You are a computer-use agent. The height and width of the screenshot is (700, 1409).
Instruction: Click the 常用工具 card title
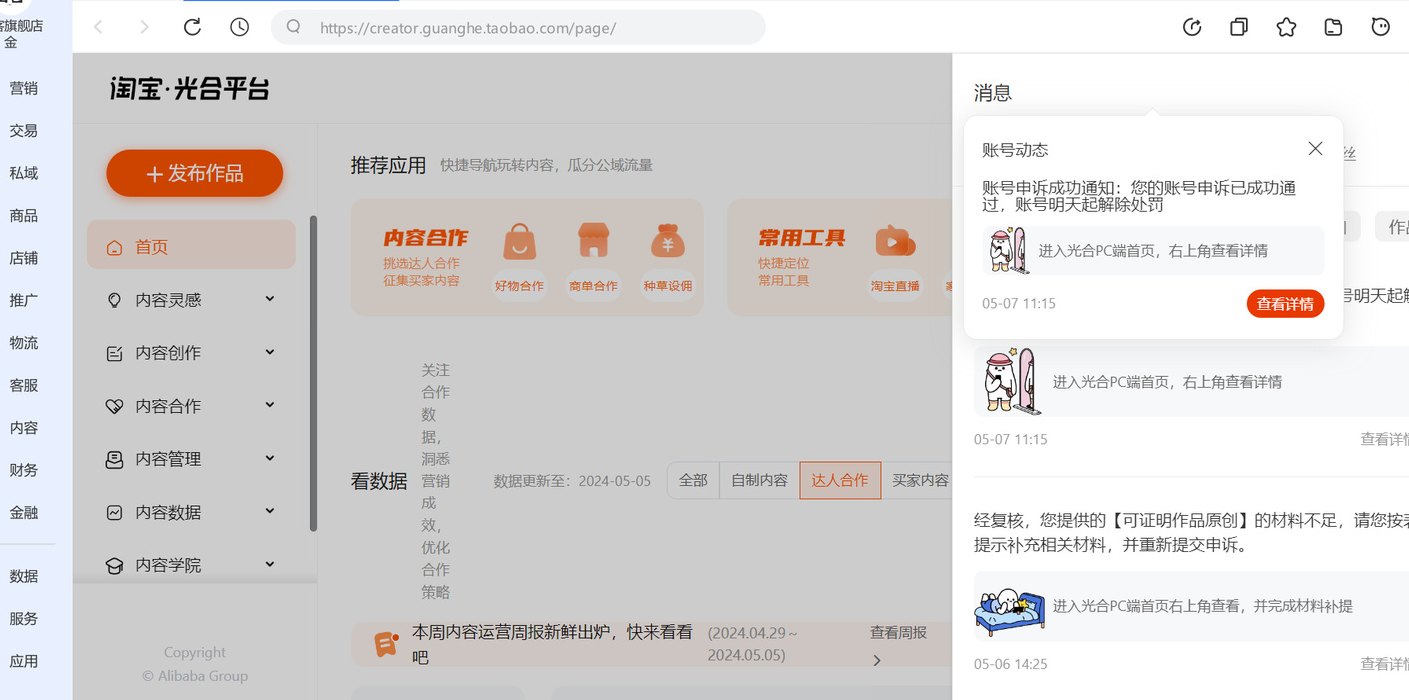click(x=802, y=238)
